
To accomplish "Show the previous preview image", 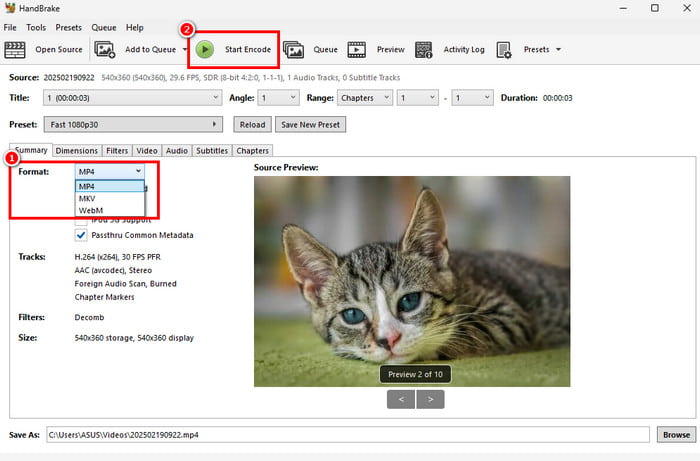I will [x=401, y=399].
